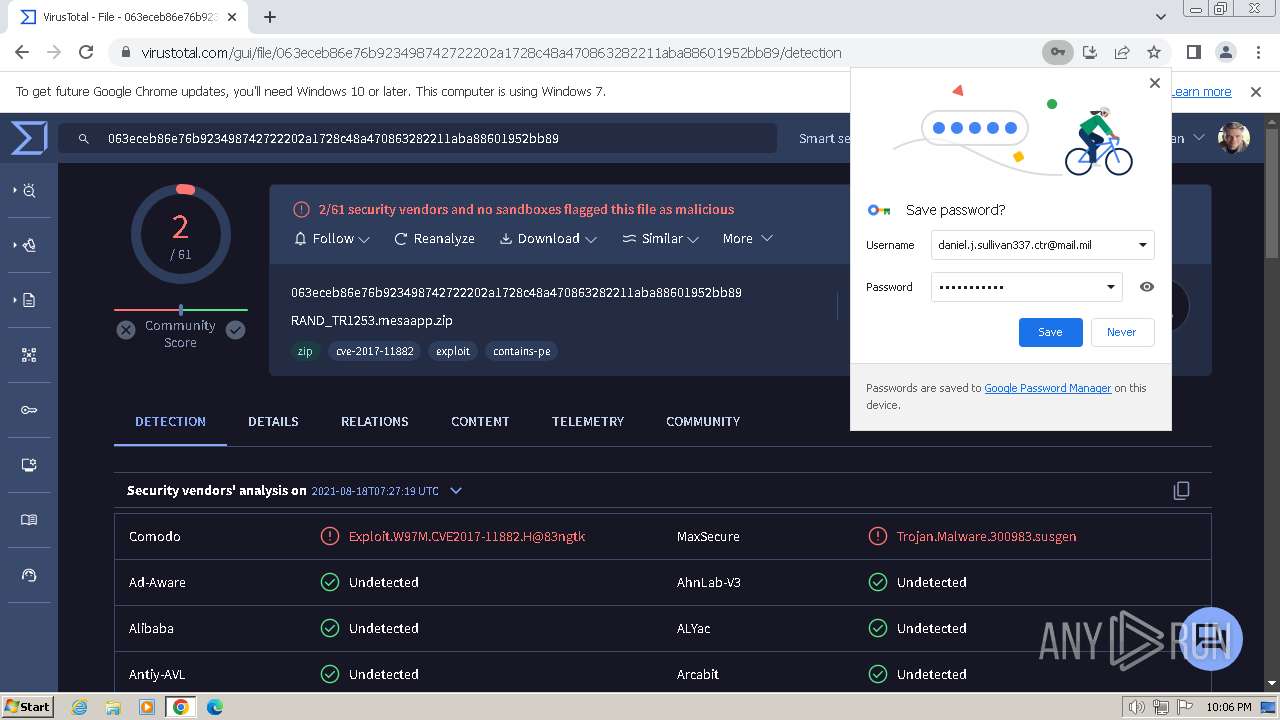Open the Download dropdown
This screenshot has width=1280, height=720.
pos(548,239)
